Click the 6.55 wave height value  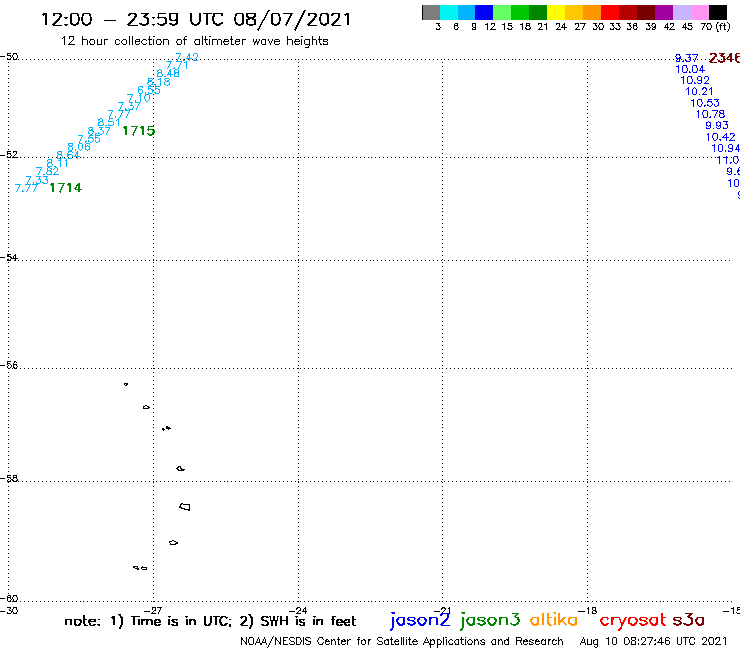point(149,90)
